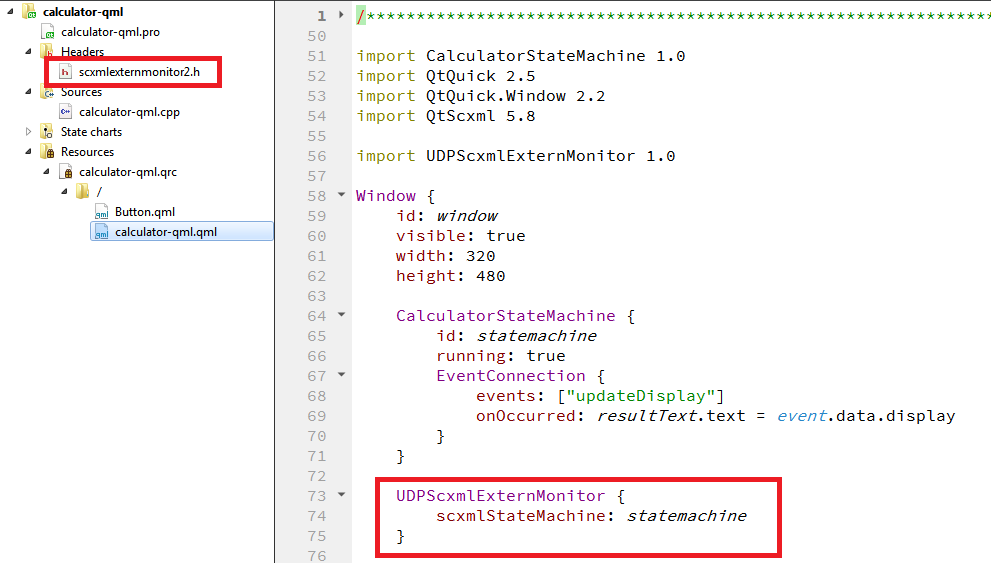Click line number 56 in gutter

pyautogui.click(x=317, y=156)
